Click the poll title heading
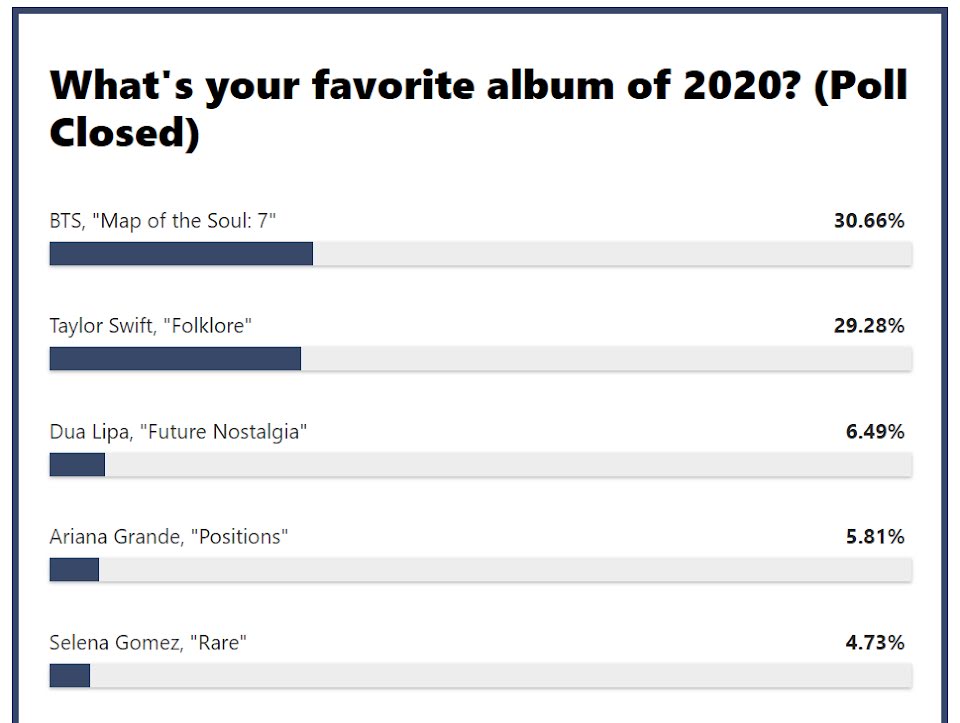This screenshot has height=723, width=960. (x=478, y=108)
